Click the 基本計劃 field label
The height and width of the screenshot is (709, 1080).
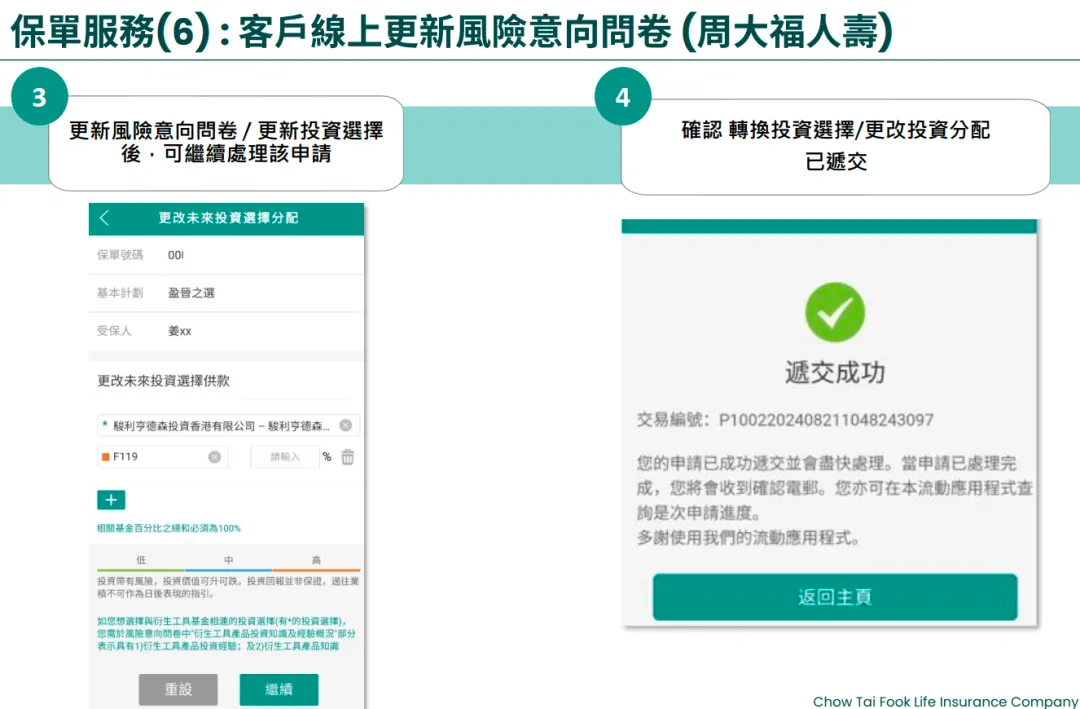click(x=120, y=293)
